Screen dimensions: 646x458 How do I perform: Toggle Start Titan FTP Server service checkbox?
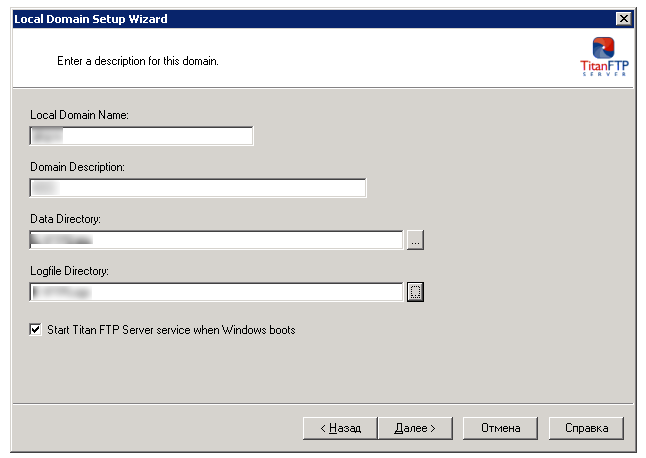35,329
